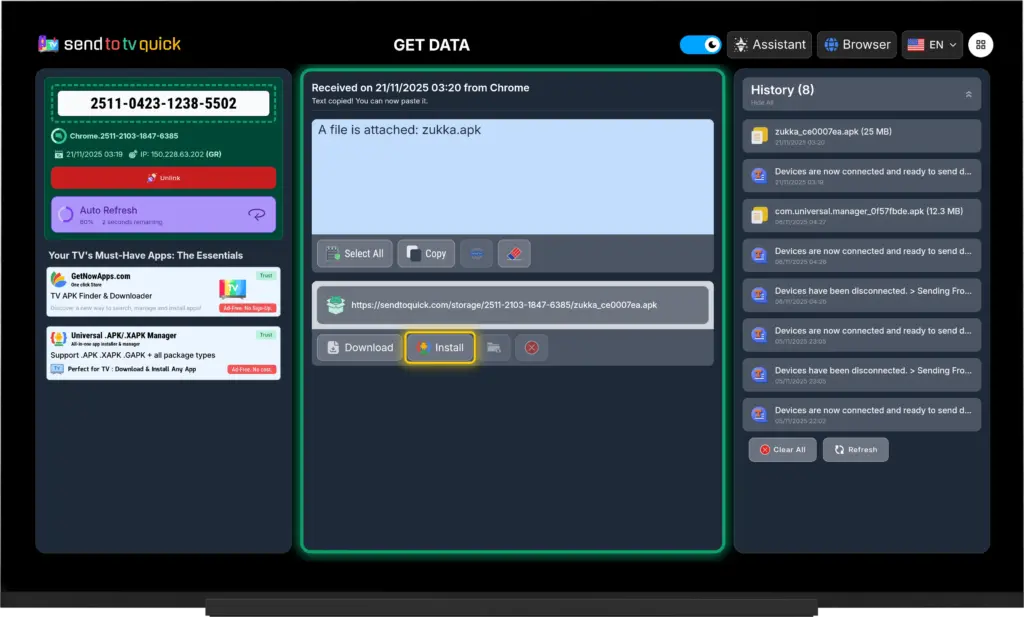Collapse the History panel with the chevron
The width and height of the screenshot is (1024, 617).
[x=967, y=94]
